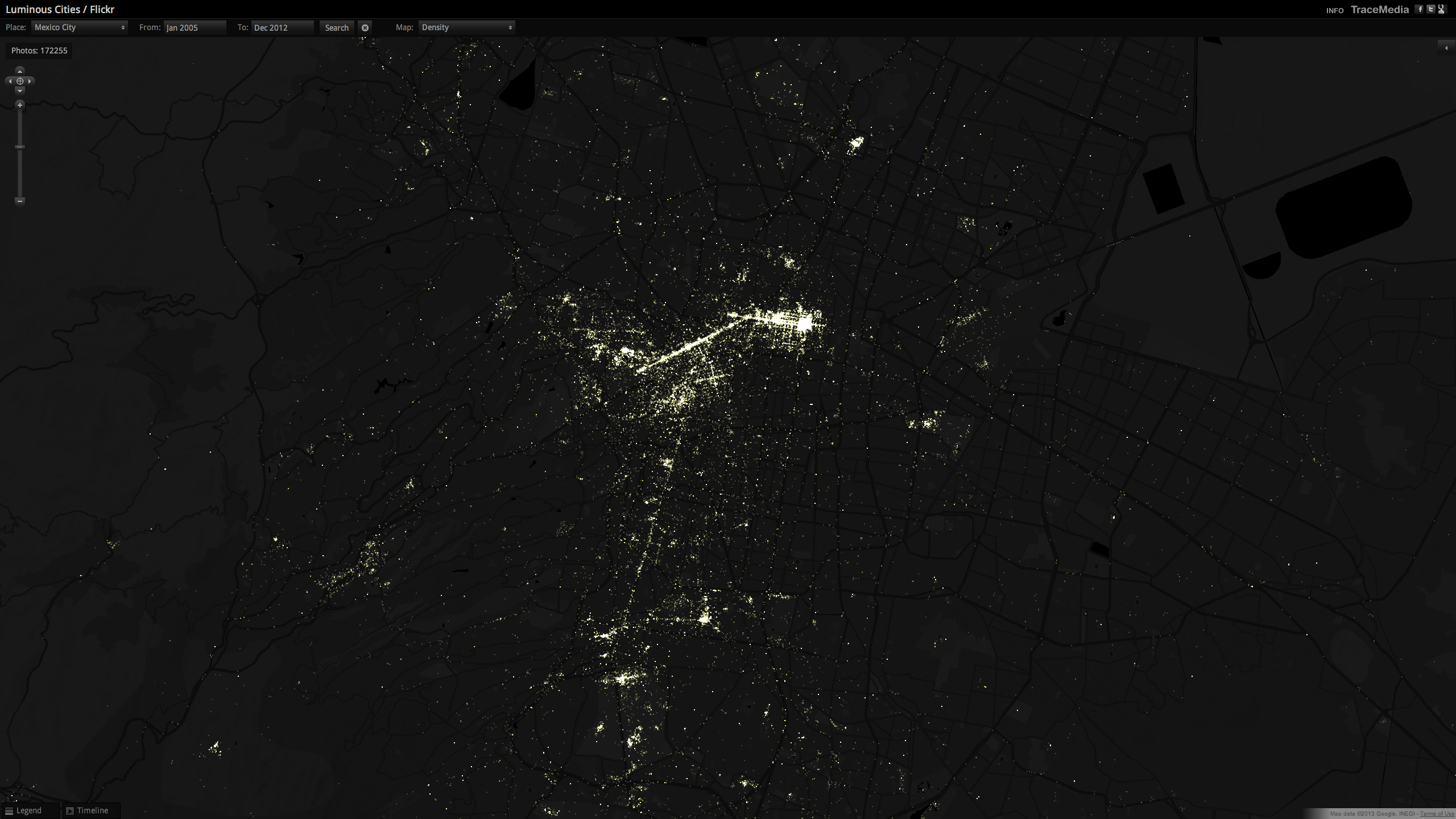Open the Map type dropdown showing Density
The width and height of the screenshot is (1456, 819).
coord(466,27)
